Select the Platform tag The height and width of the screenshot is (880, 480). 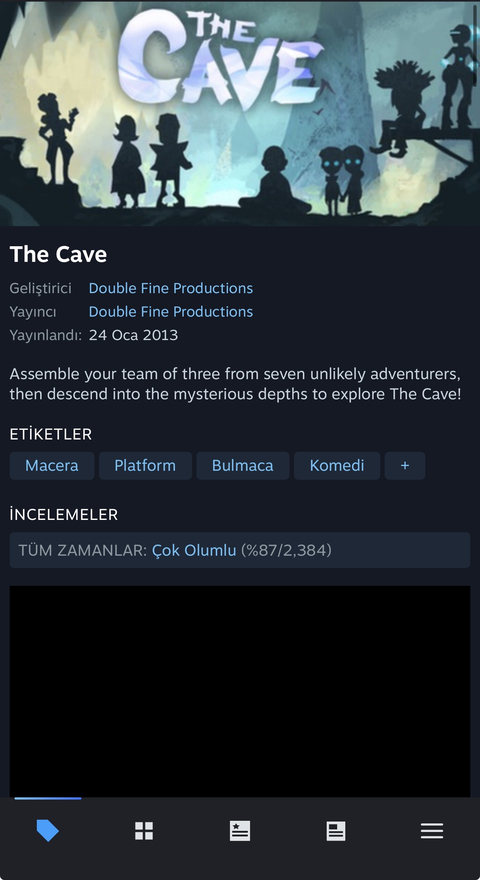tap(145, 466)
